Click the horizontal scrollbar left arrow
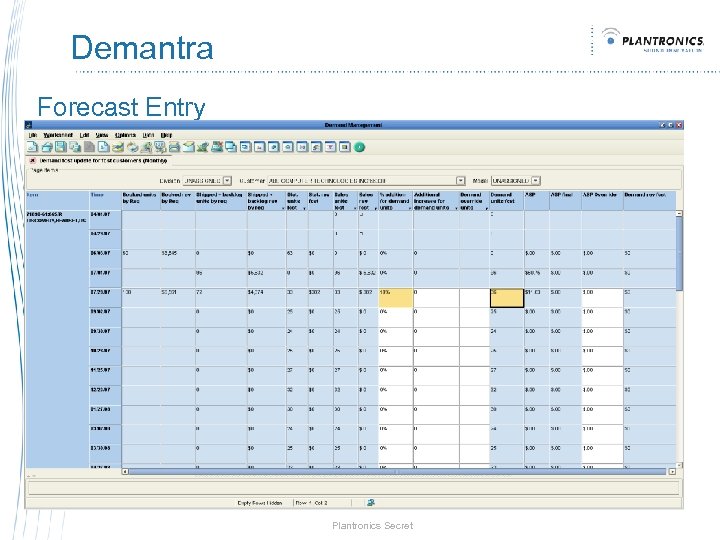Viewport: 720px width, 540px height. [125, 472]
